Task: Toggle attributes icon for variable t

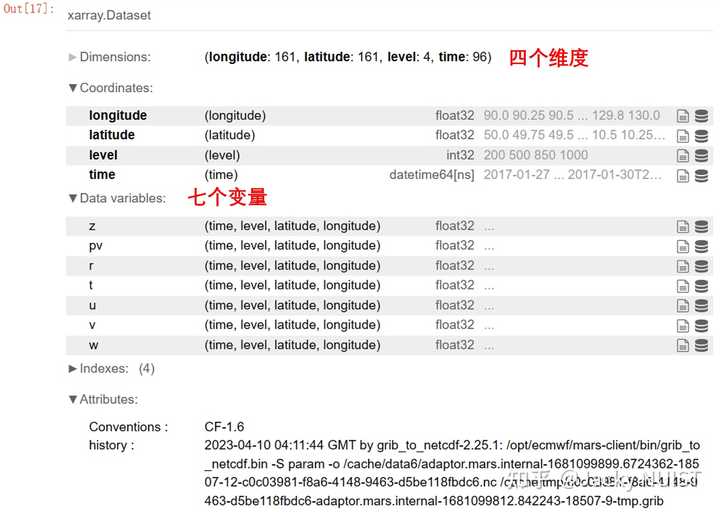Action: [x=683, y=286]
